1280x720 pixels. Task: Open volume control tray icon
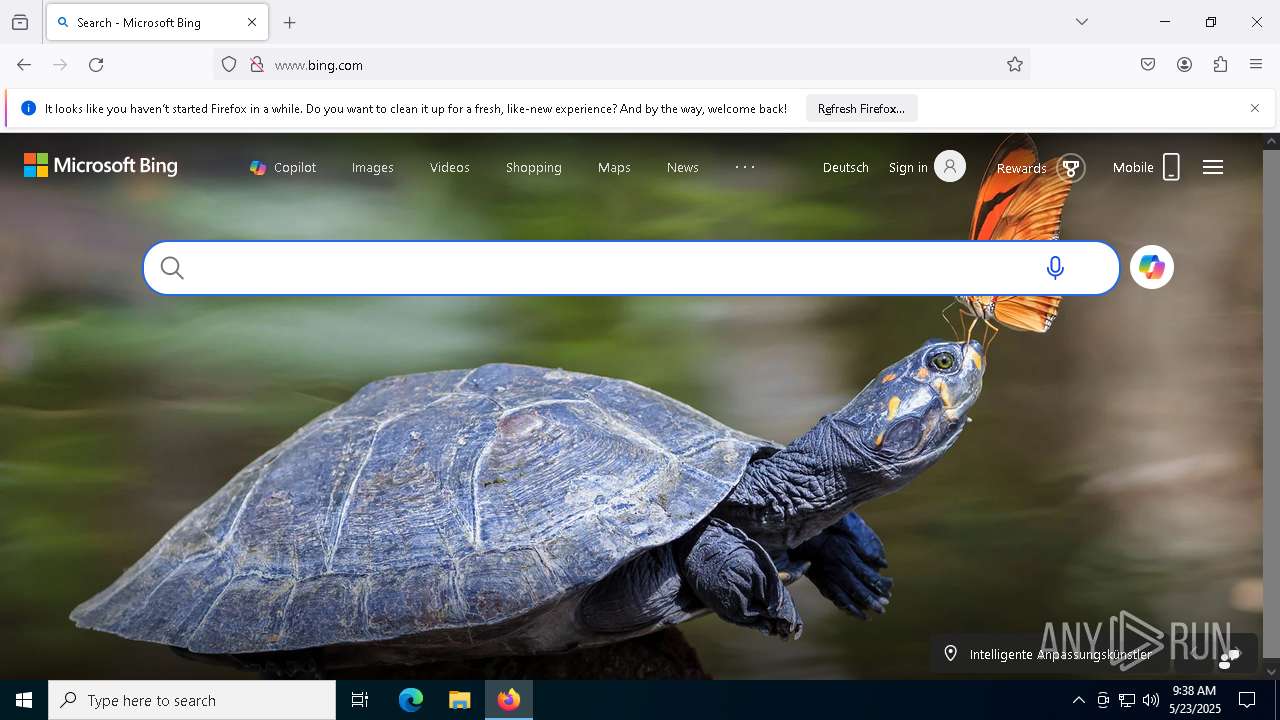tap(1151, 700)
